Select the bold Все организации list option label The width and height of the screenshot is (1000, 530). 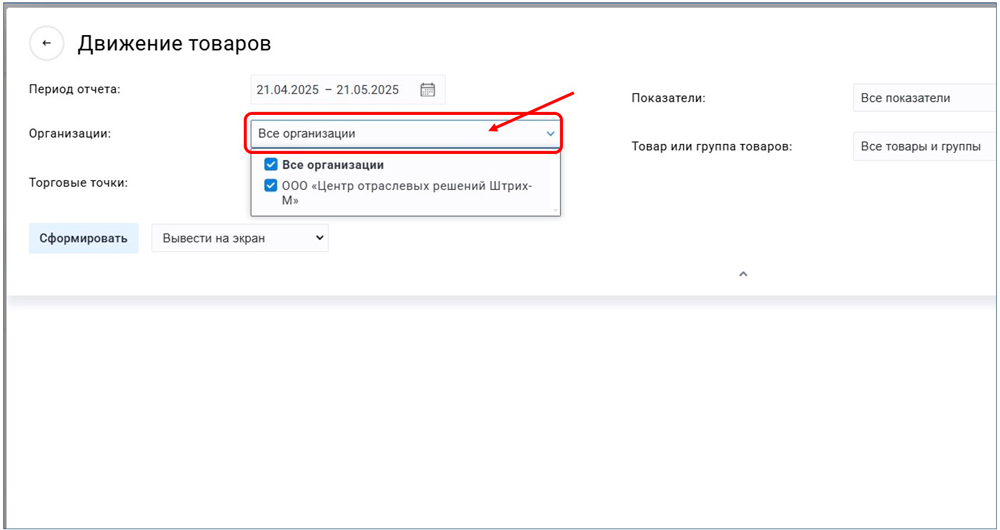pyautogui.click(x=333, y=165)
